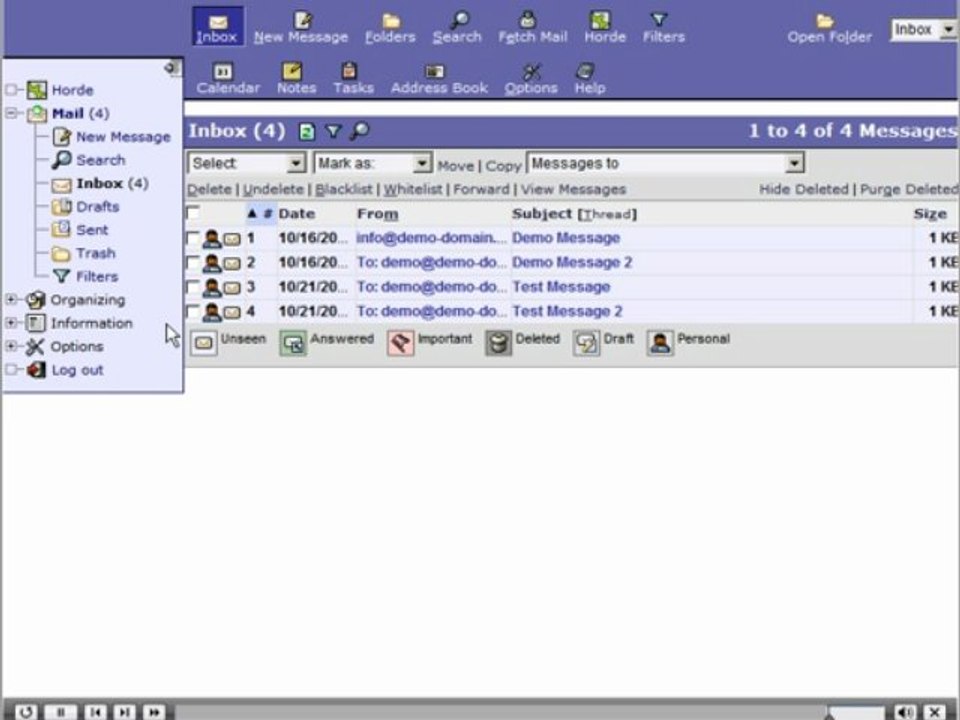Refresh inbox with green icon beside Inbox (4)
Image resolution: width=960 pixels, height=720 pixels.
pyautogui.click(x=307, y=131)
